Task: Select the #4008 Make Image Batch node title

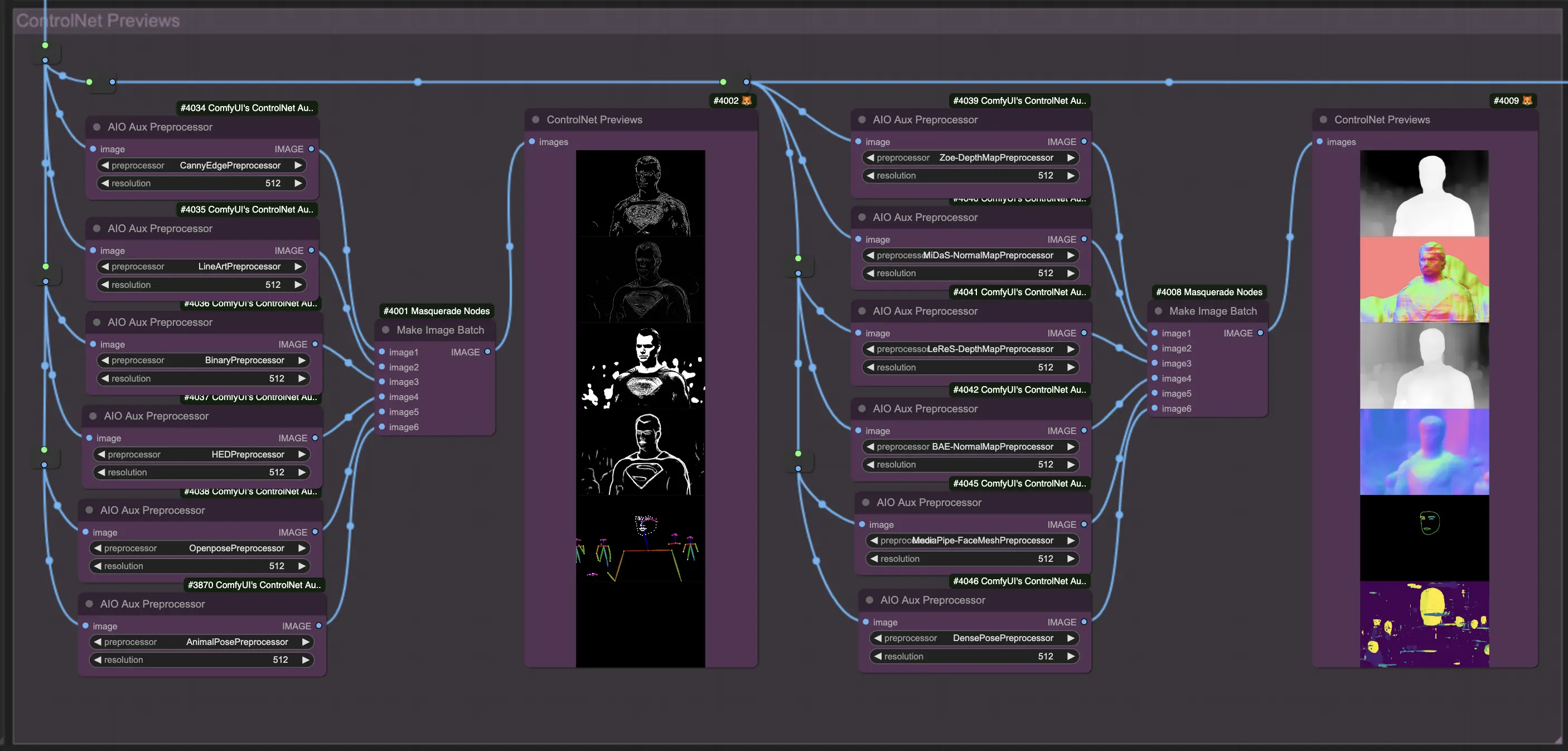Action: [x=1212, y=311]
